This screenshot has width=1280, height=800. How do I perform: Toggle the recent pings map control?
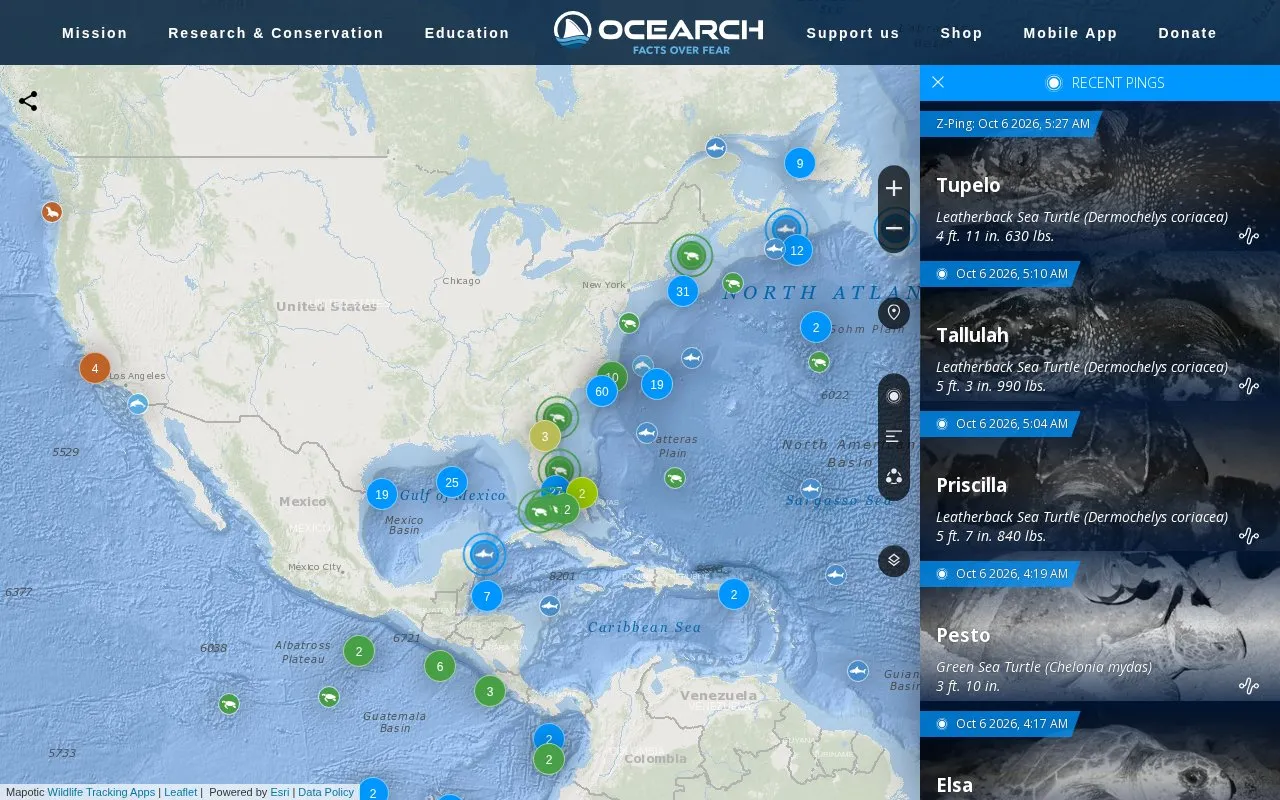[x=894, y=396]
